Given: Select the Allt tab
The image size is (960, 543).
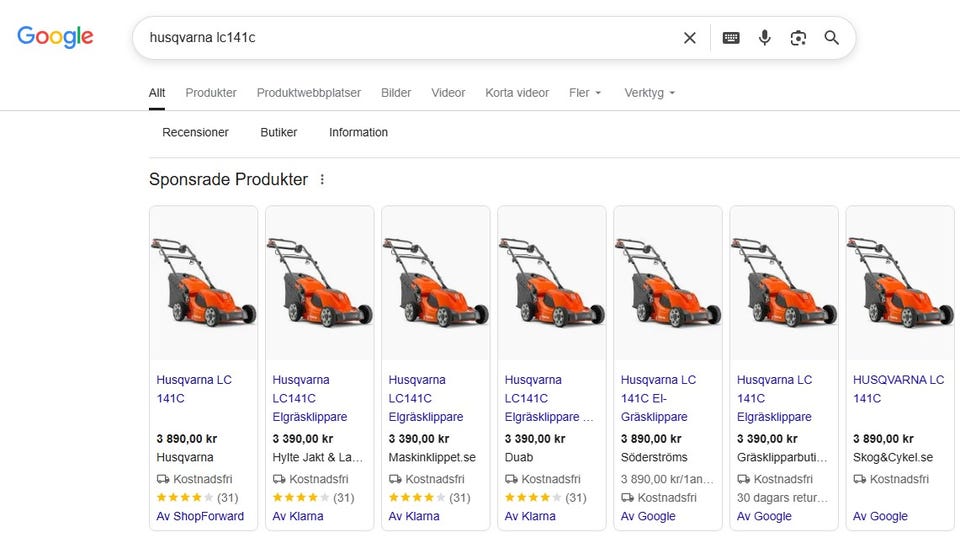Looking at the screenshot, I should (x=157, y=93).
